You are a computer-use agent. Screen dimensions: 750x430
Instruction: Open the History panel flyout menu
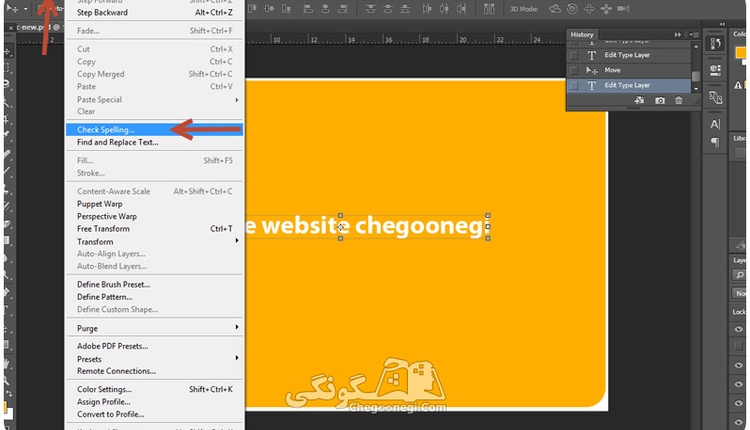[x=694, y=34]
